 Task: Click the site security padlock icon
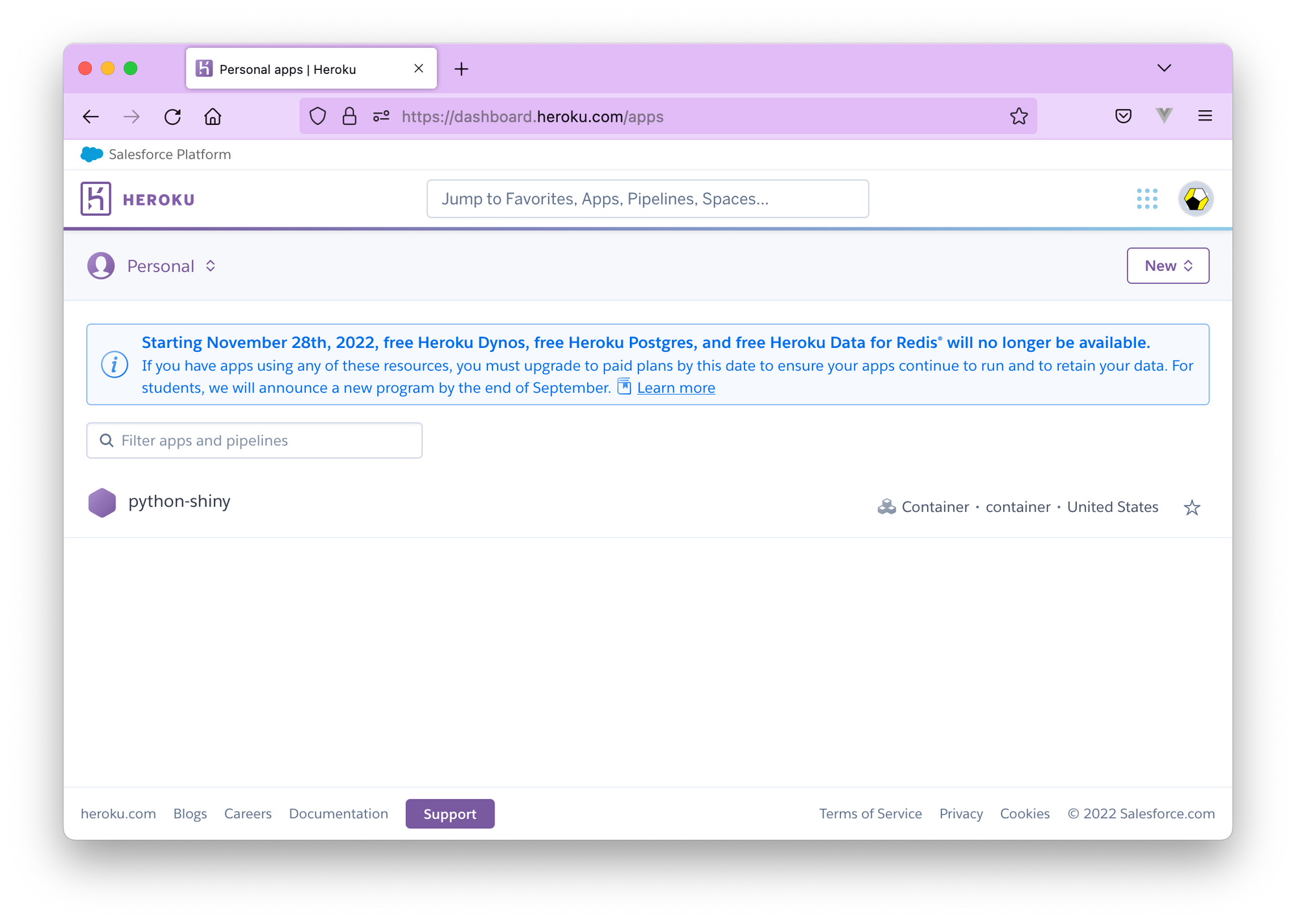point(349,116)
